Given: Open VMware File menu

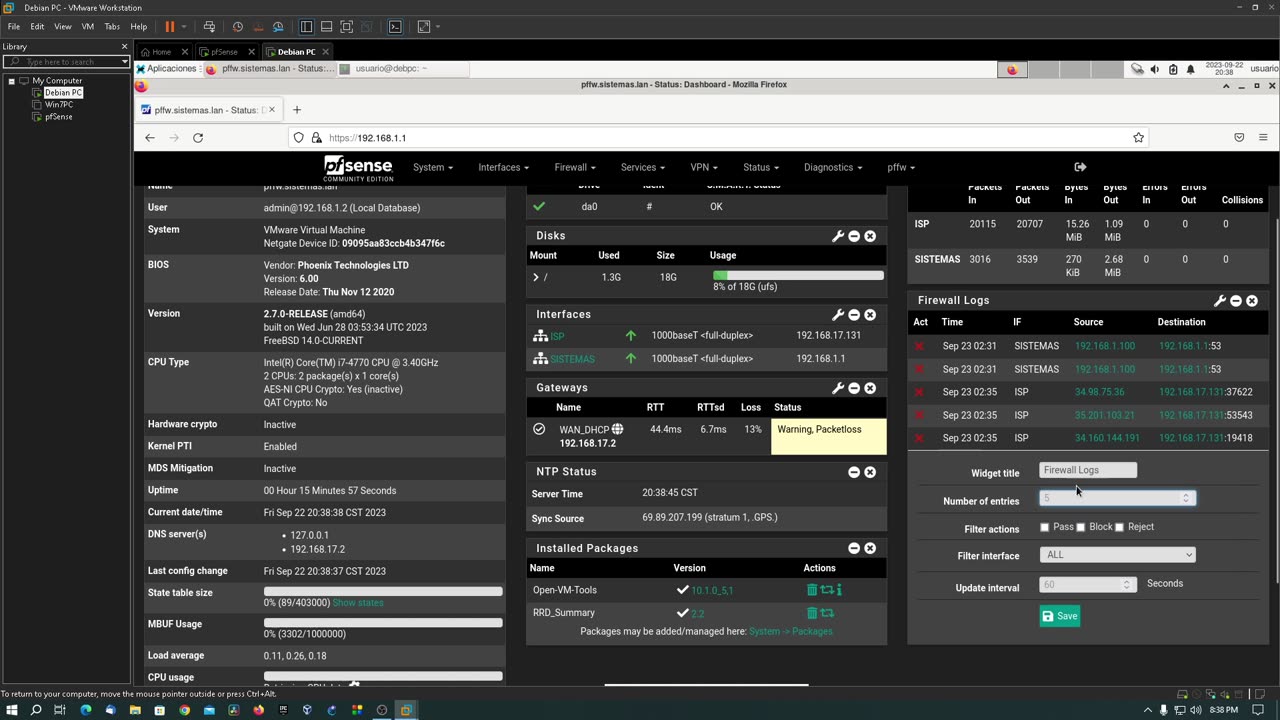Looking at the screenshot, I should click(x=14, y=27).
